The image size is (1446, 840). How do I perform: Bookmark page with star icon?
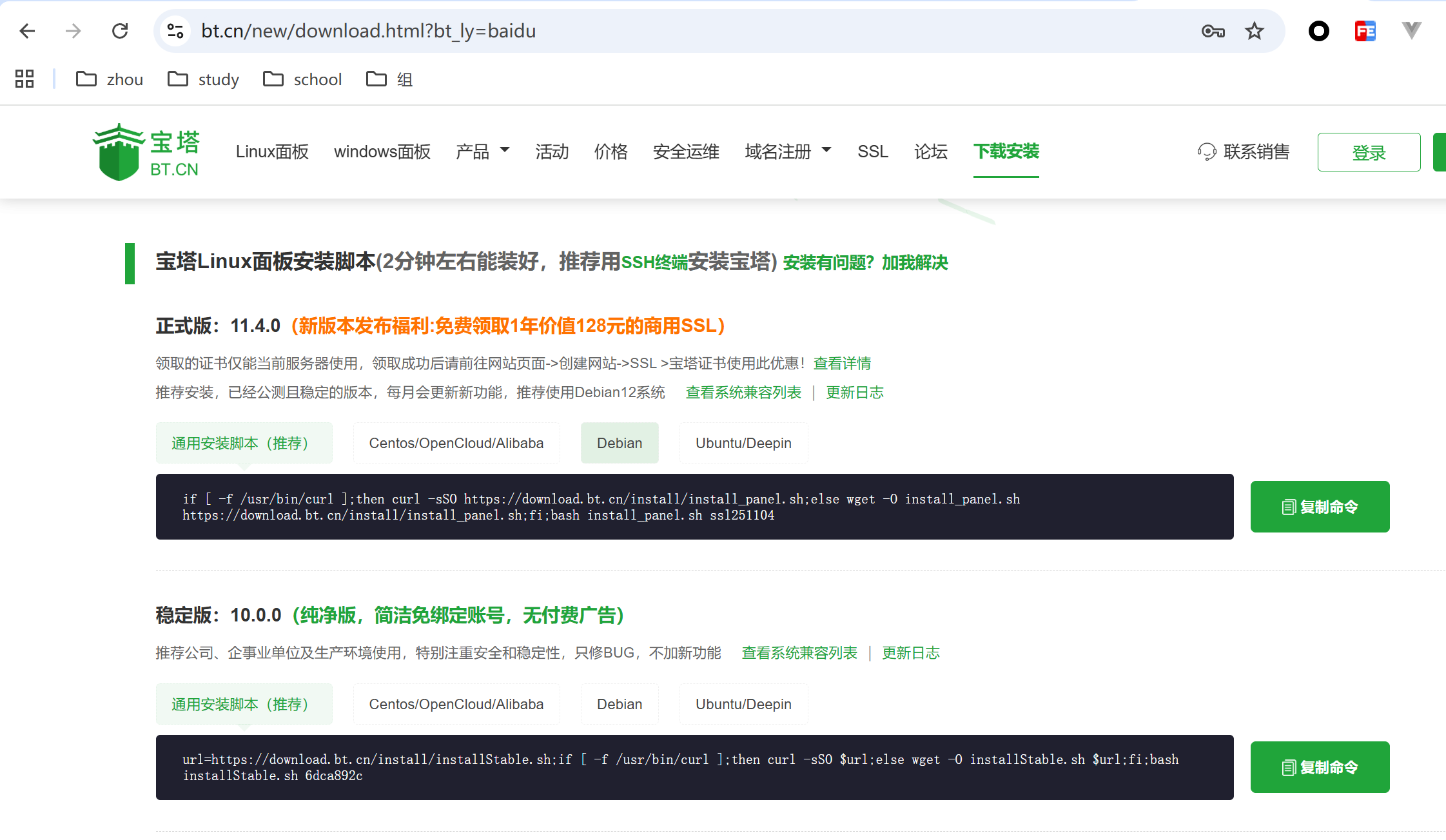(x=1254, y=31)
